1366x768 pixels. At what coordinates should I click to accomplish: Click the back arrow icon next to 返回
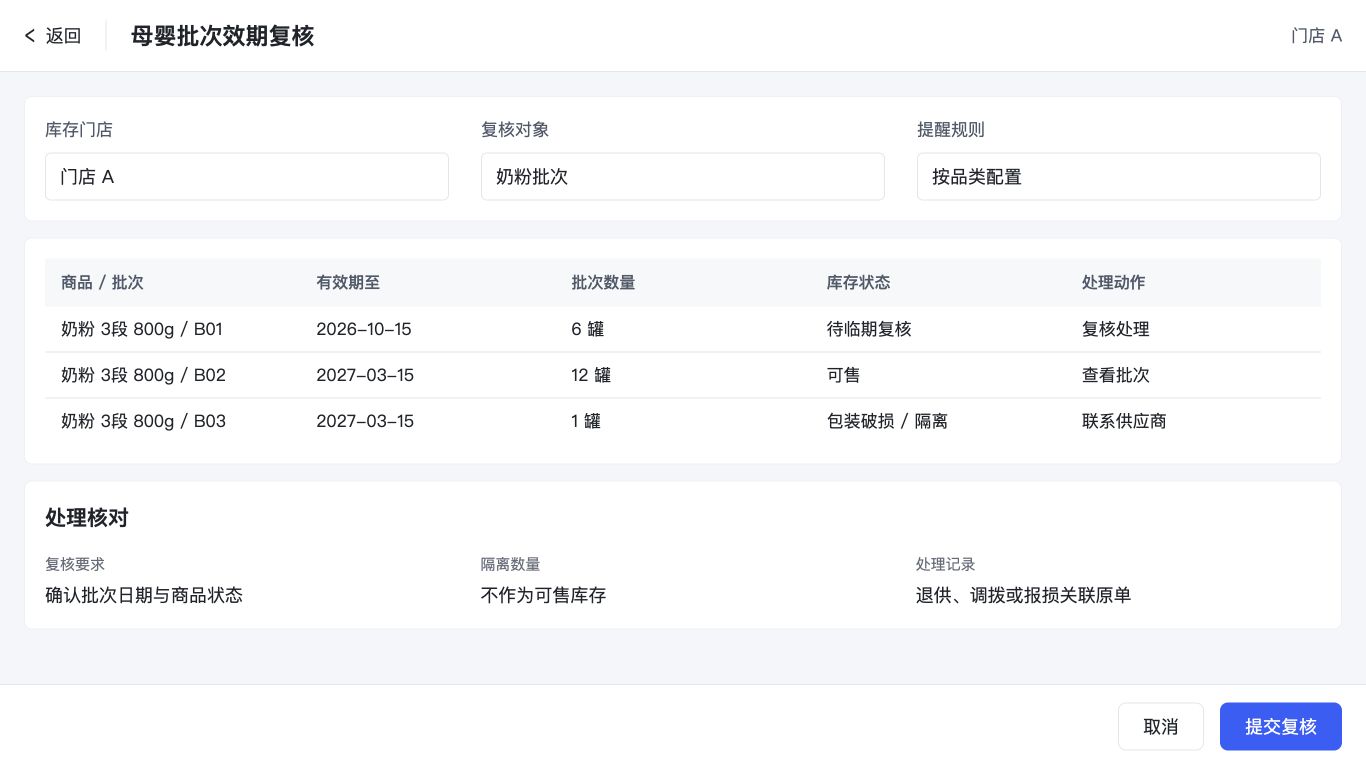(x=30, y=36)
